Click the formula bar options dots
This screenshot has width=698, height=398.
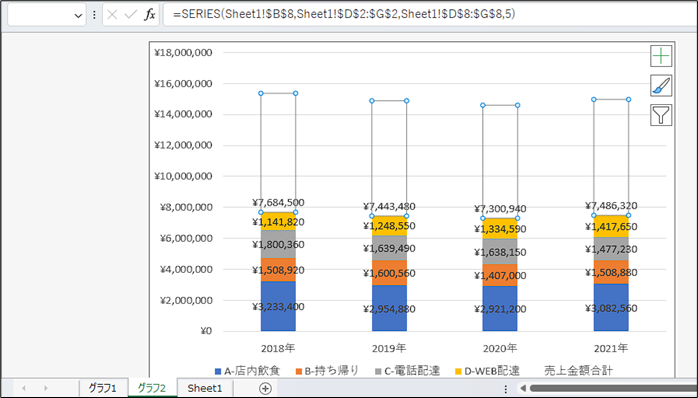click(94, 15)
